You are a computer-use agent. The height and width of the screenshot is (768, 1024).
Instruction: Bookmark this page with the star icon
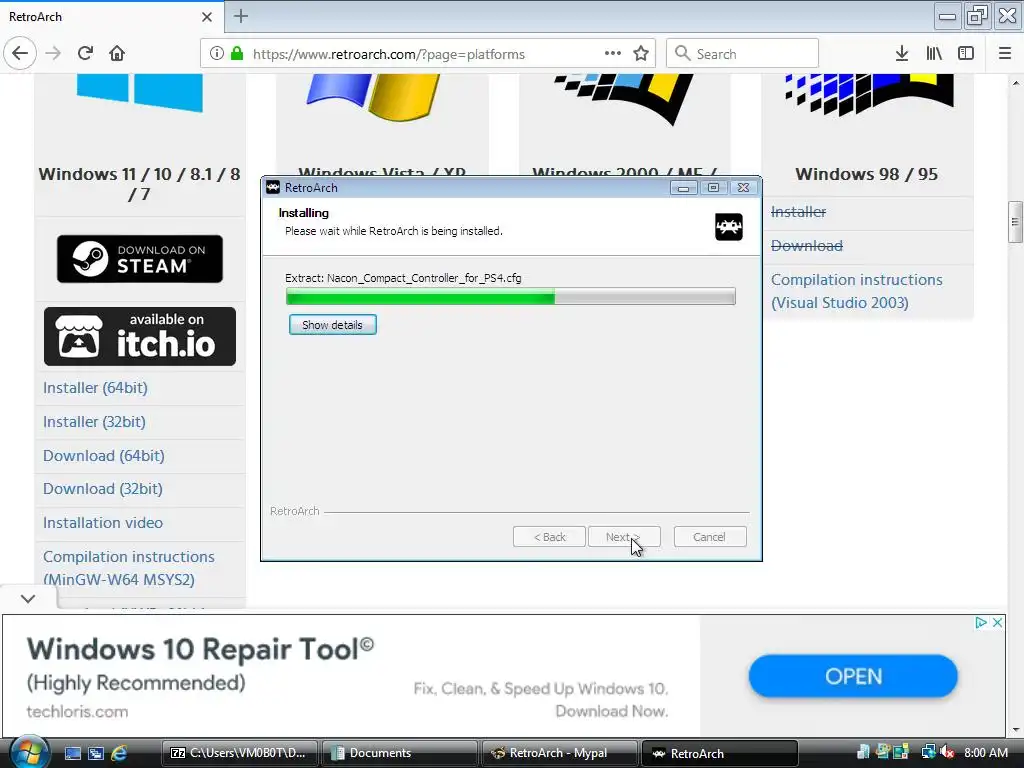click(x=641, y=54)
